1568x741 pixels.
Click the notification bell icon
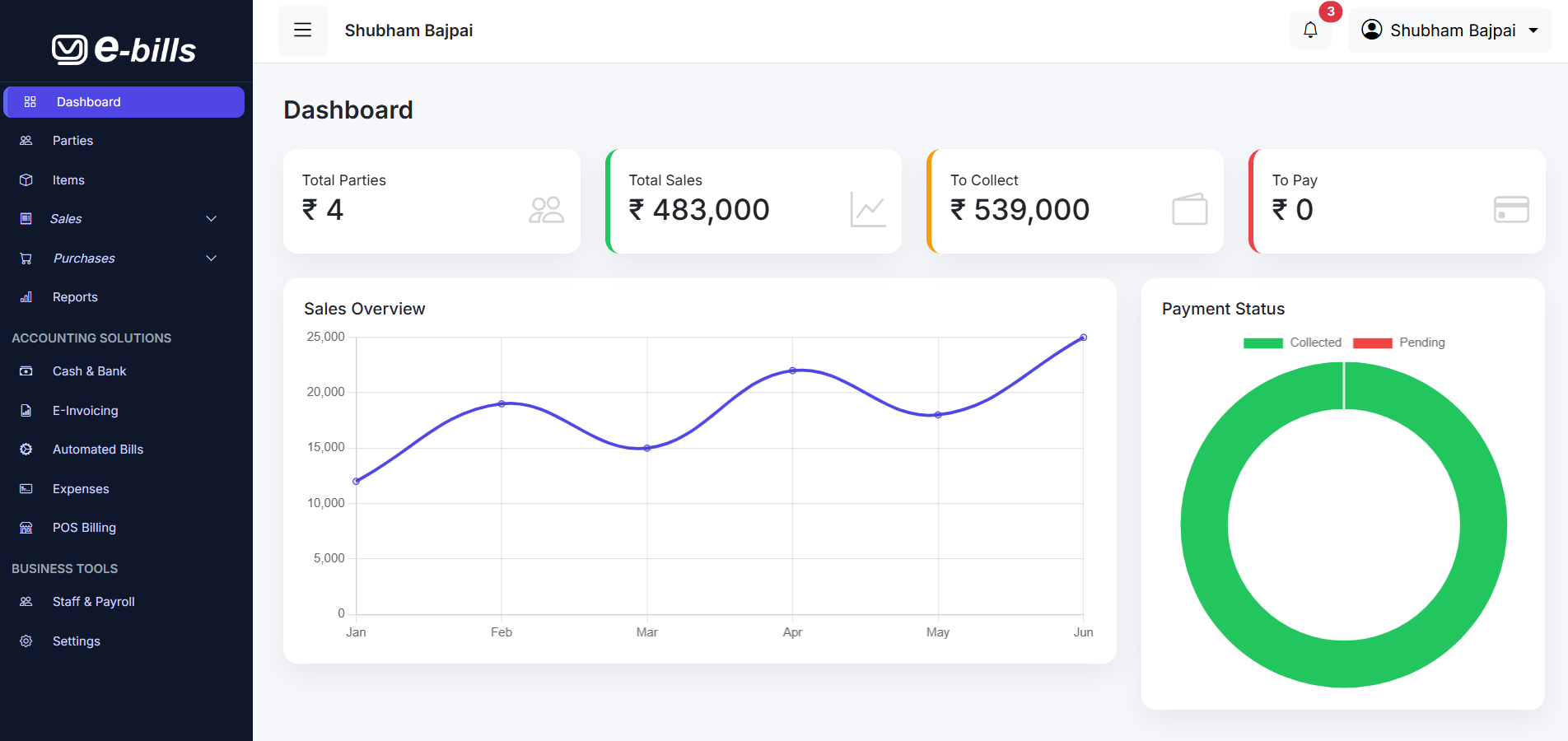point(1309,29)
